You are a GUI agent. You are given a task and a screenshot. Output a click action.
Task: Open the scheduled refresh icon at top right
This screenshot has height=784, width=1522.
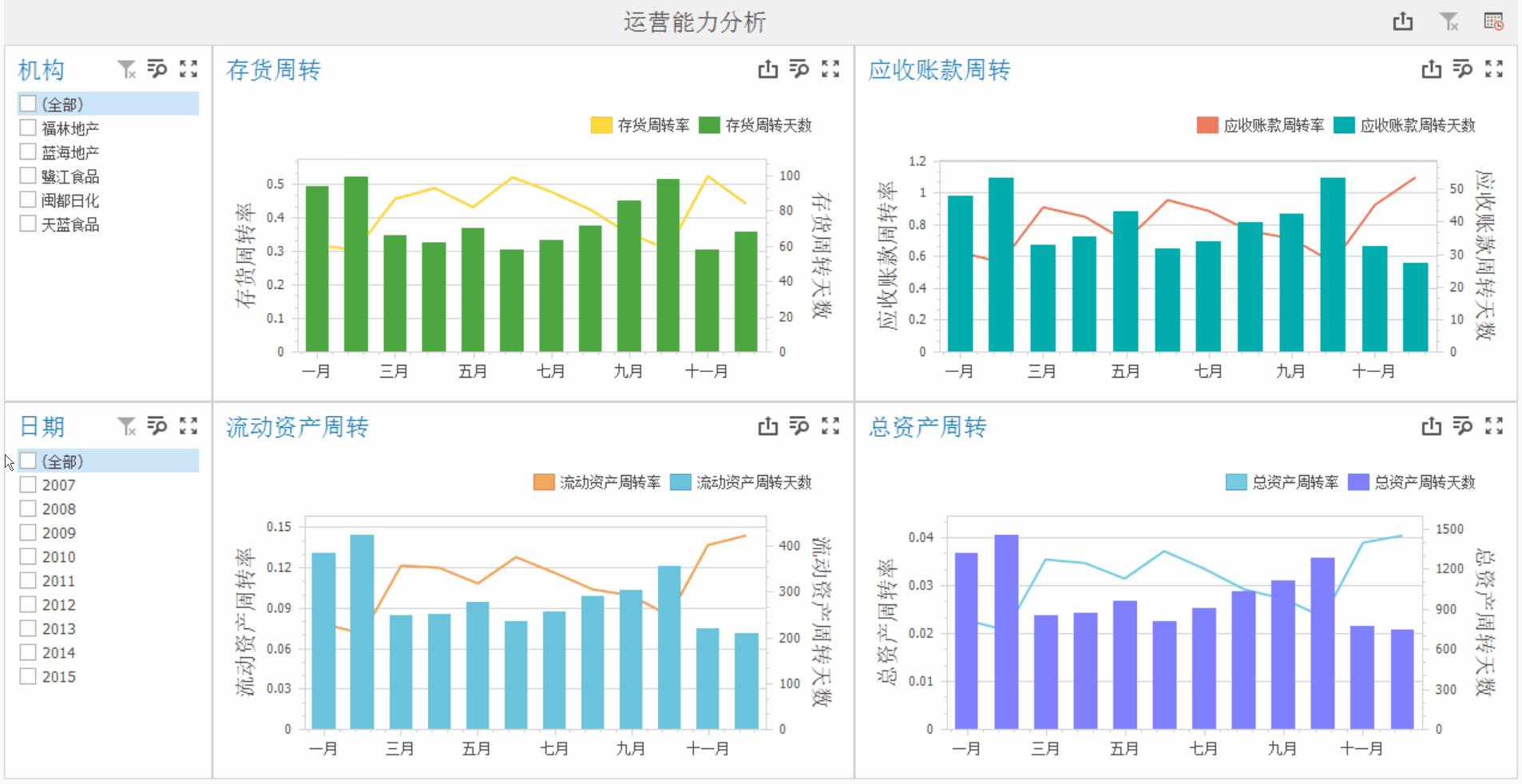pyautogui.click(x=1495, y=22)
